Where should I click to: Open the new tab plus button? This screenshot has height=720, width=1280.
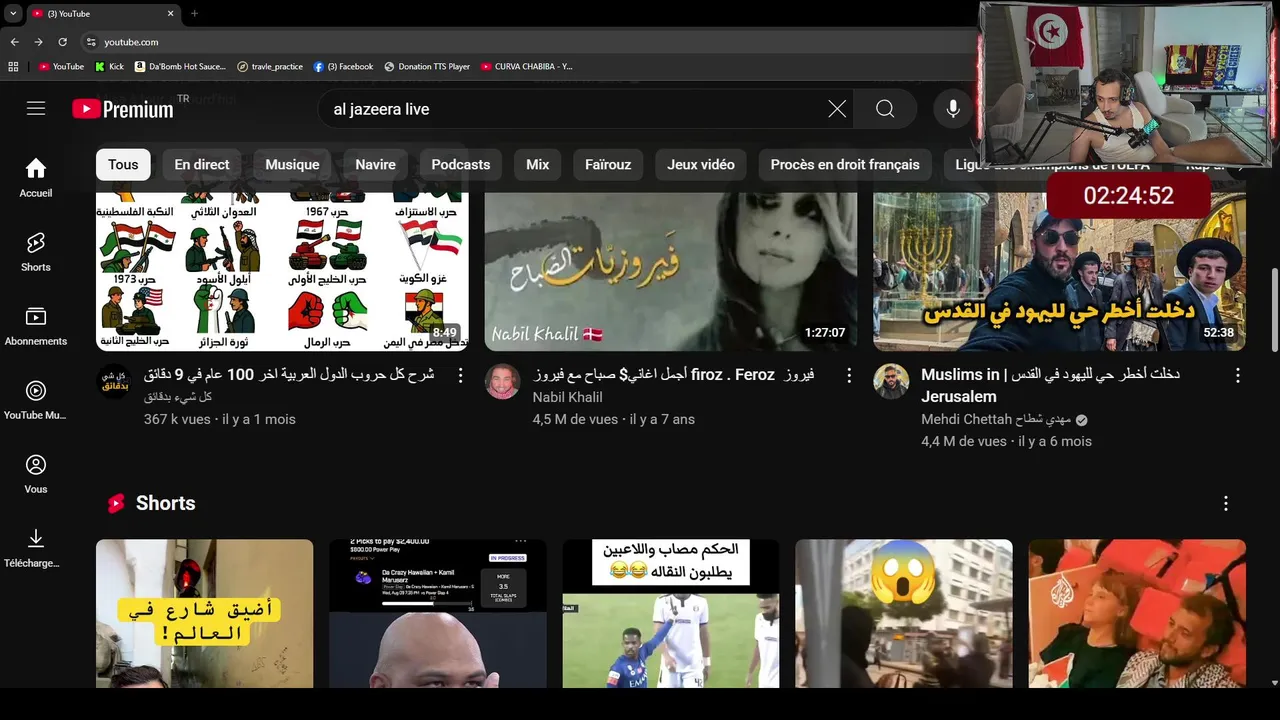click(194, 13)
